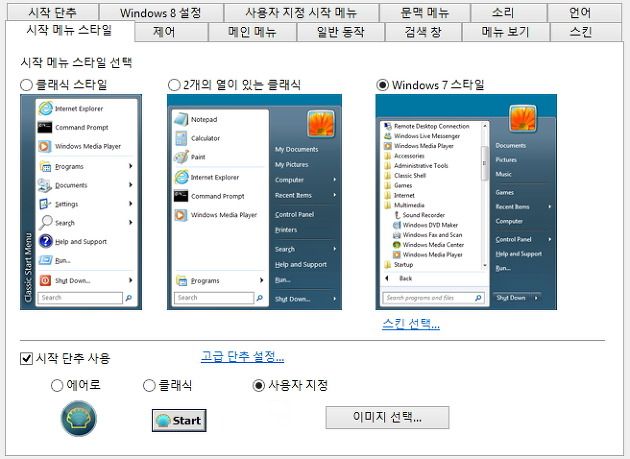Switch to the 문맥 메뉴 tab
This screenshot has height=459, width=630.
pos(424,12)
